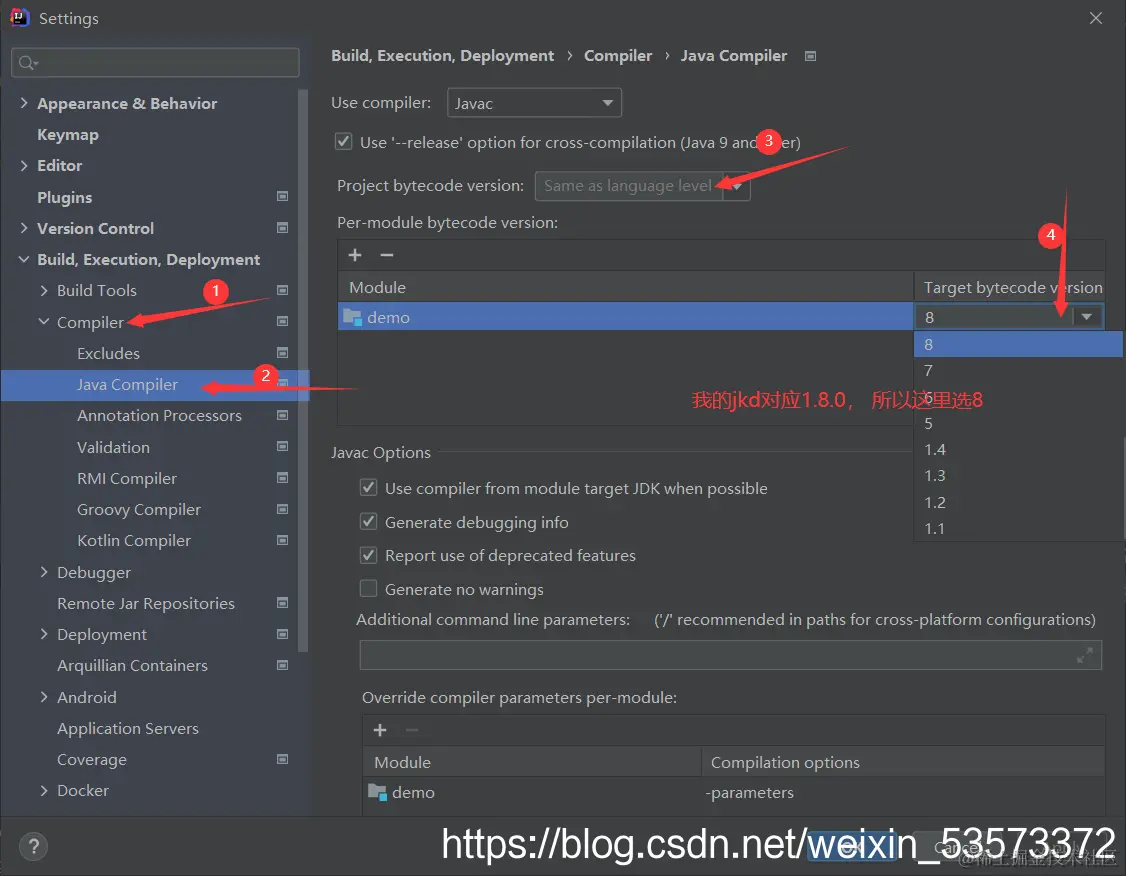Click project-level icon next to Plugins
This screenshot has width=1126, height=876.
282,197
